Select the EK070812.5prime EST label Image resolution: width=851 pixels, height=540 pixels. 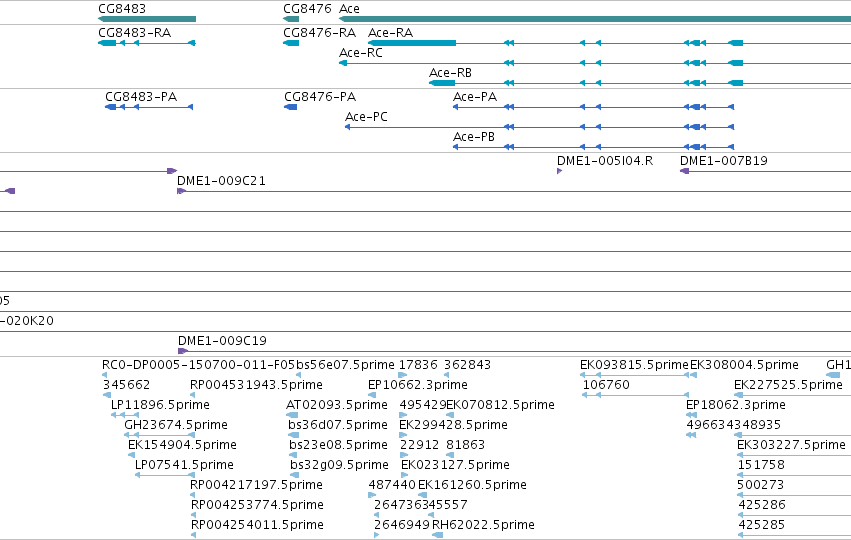pyautogui.click(x=500, y=405)
